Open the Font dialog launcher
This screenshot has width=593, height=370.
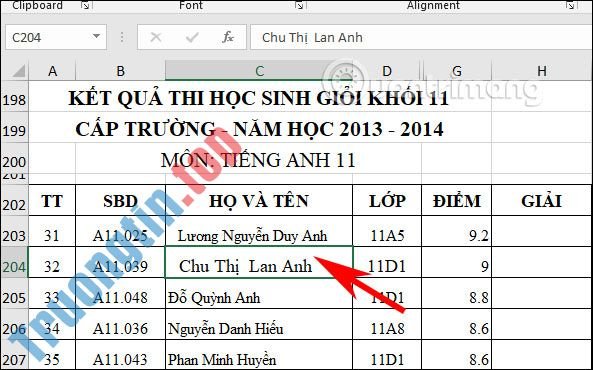coord(300,5)
